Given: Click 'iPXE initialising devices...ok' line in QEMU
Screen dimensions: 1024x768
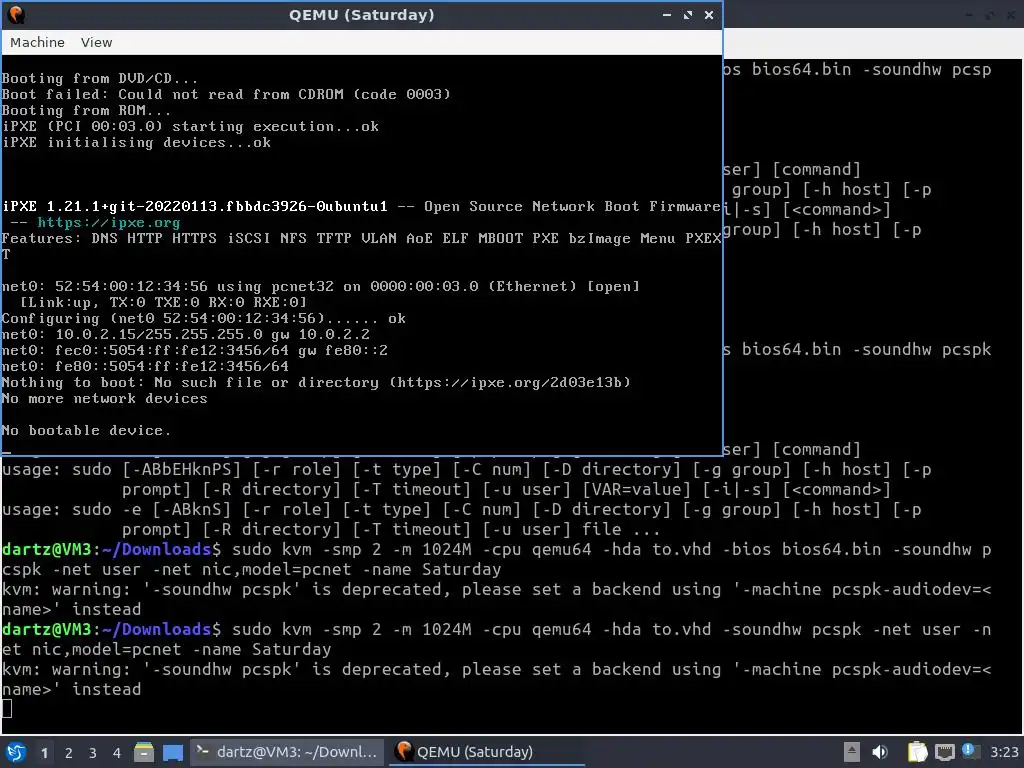Looking at the screenshot, I should pos(136,142).
